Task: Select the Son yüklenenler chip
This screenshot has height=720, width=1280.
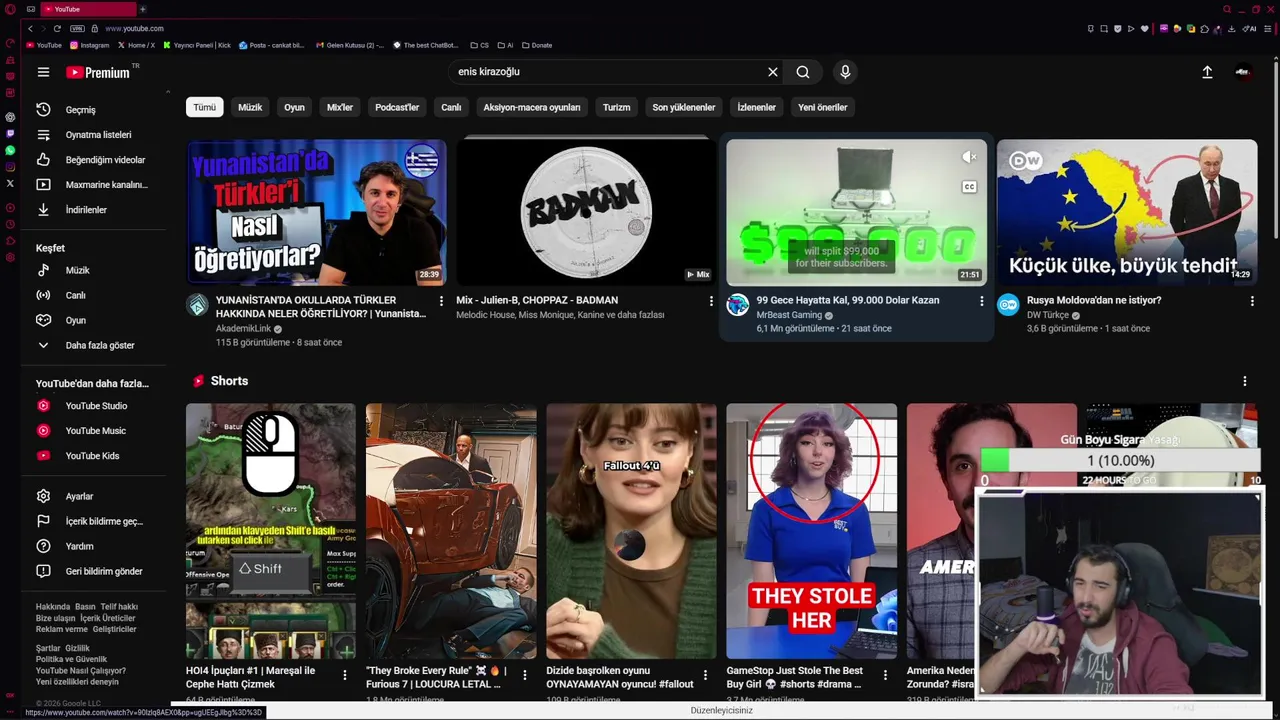Action: [684, 107]
